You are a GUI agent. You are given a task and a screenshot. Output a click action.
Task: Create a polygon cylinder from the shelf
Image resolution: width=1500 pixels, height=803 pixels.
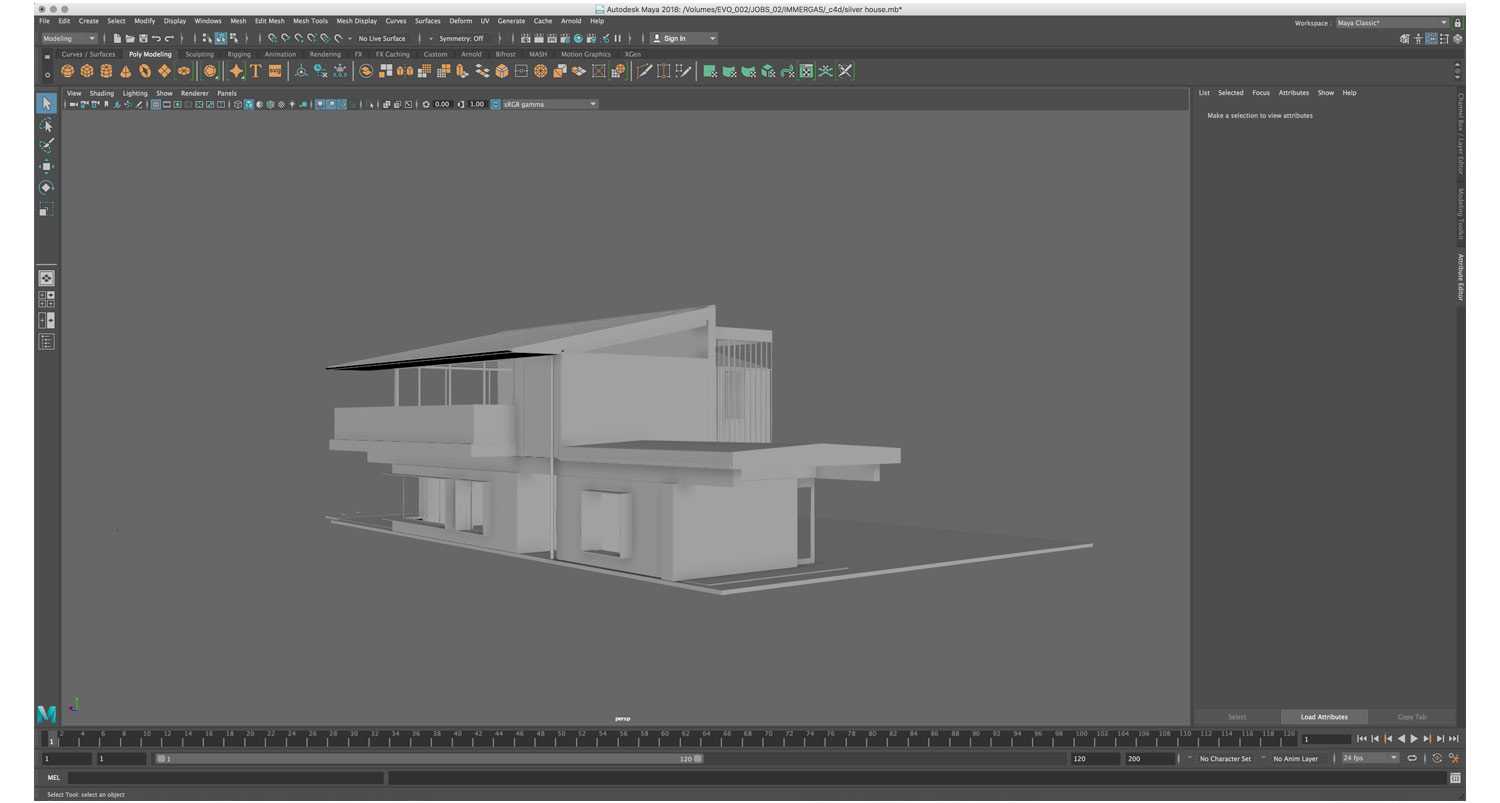click(x=106, y=71)
